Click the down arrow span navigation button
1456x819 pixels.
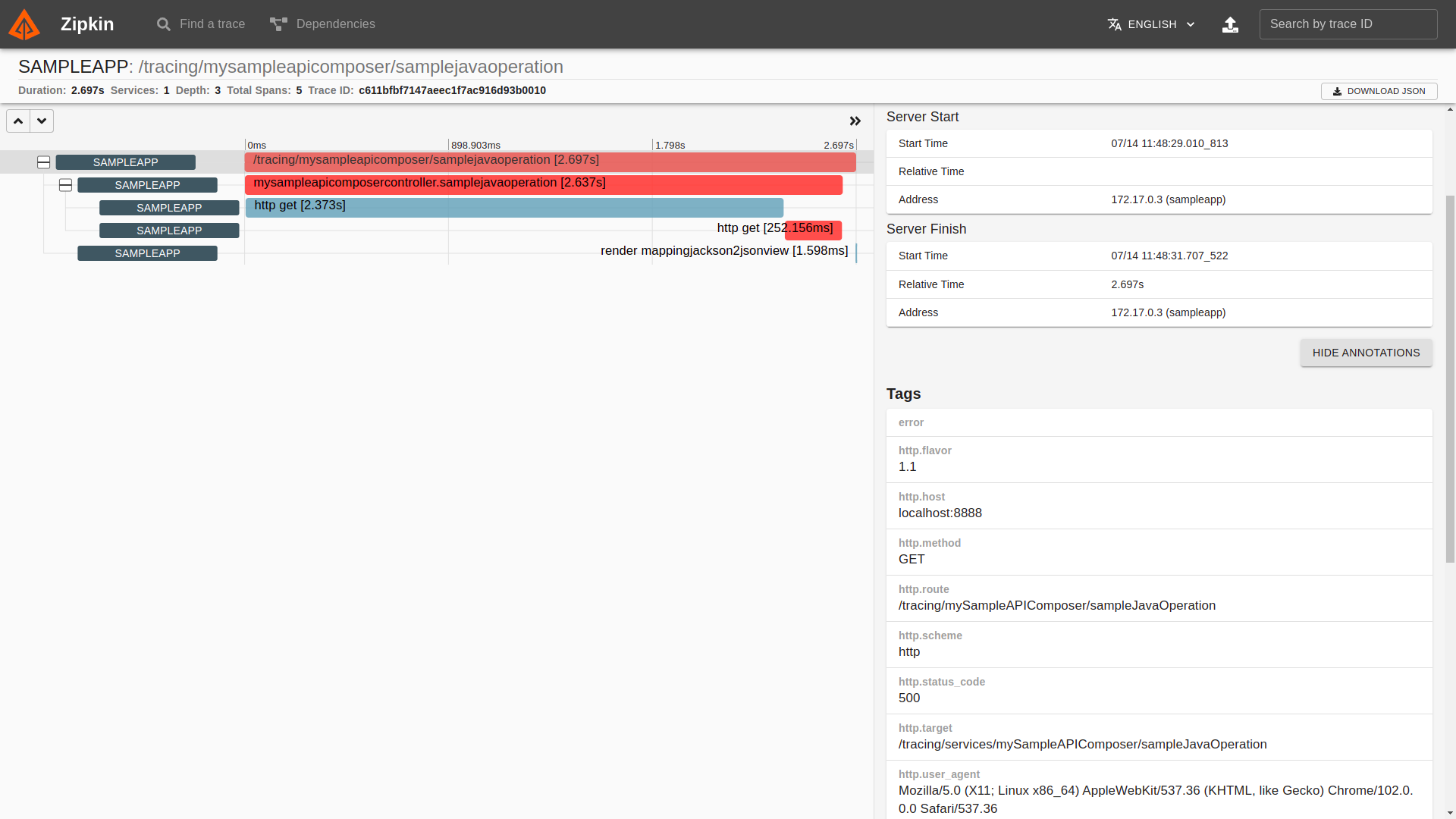click(x=42, y=121)
